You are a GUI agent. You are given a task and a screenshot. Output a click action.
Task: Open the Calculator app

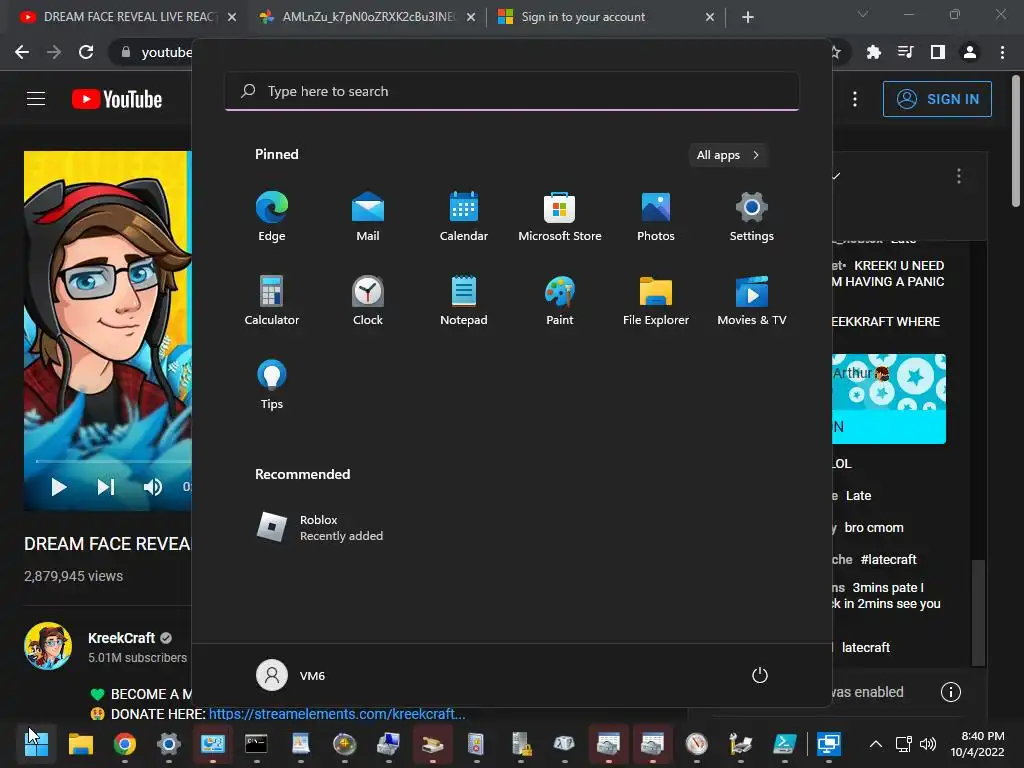pos(272,300)
